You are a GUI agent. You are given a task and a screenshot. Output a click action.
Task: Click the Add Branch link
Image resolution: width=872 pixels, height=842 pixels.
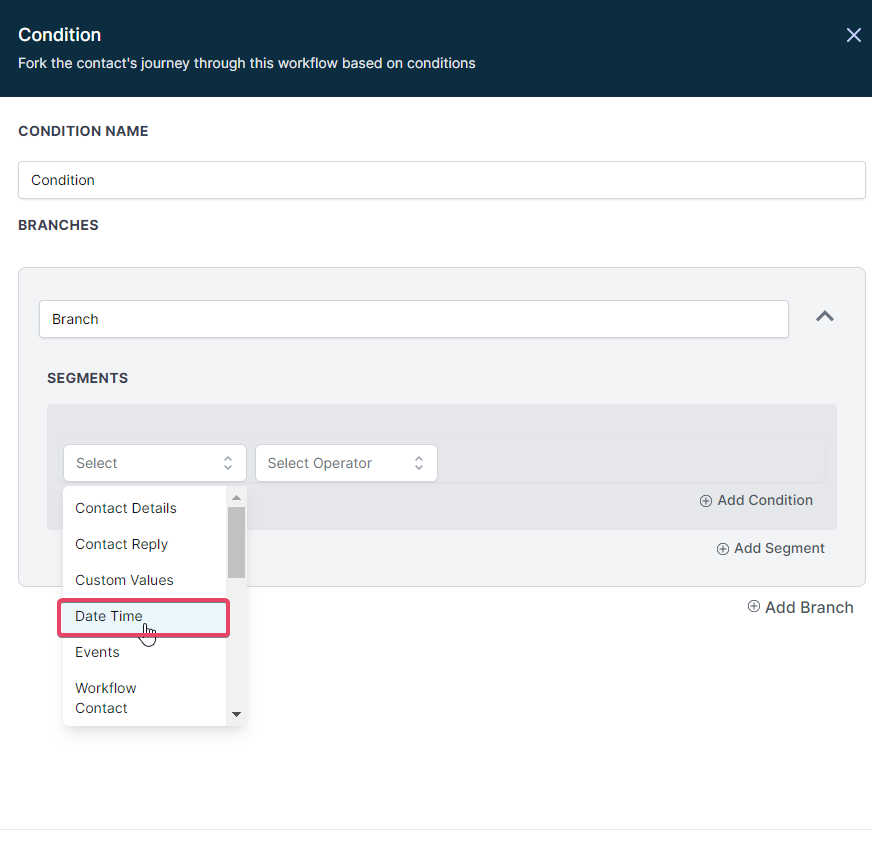(x=808, y=607)
